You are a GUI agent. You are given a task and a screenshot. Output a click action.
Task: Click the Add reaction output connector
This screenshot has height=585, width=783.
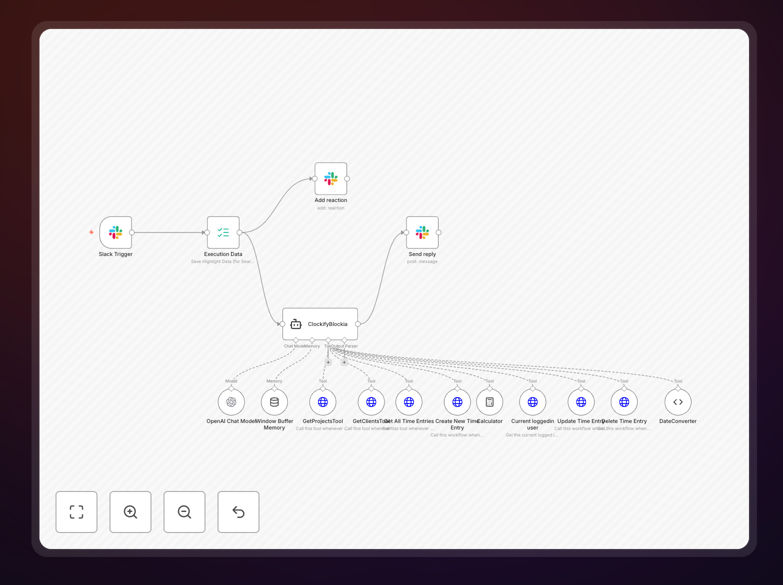tap(347, 178)
